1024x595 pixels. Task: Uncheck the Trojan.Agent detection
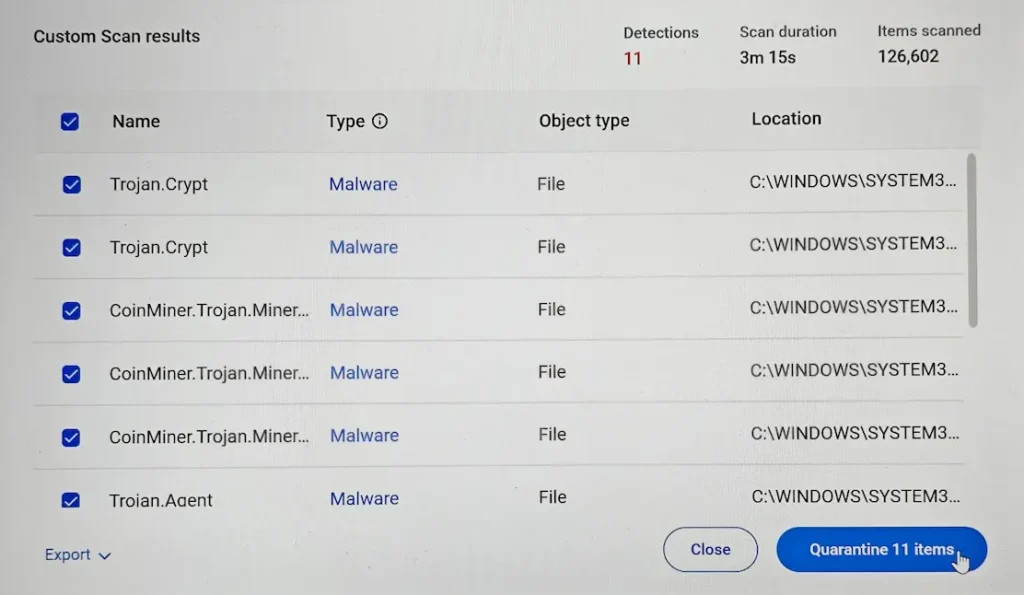70,498
